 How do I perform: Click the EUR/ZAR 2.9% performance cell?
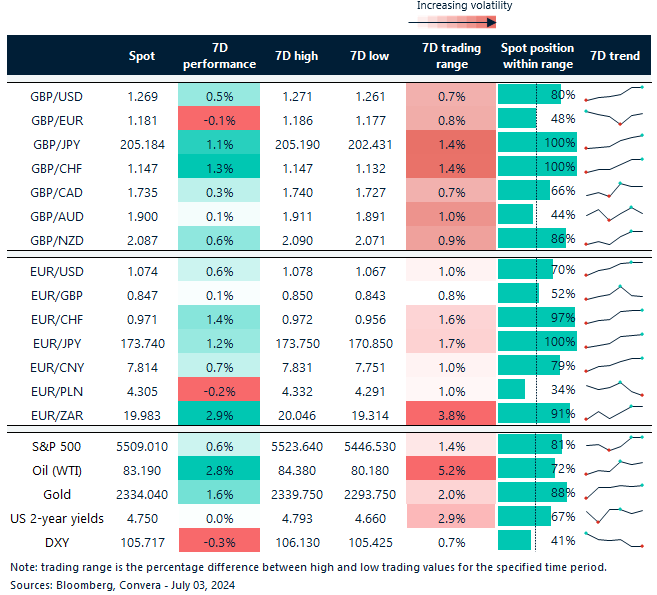tap(219, 413)
